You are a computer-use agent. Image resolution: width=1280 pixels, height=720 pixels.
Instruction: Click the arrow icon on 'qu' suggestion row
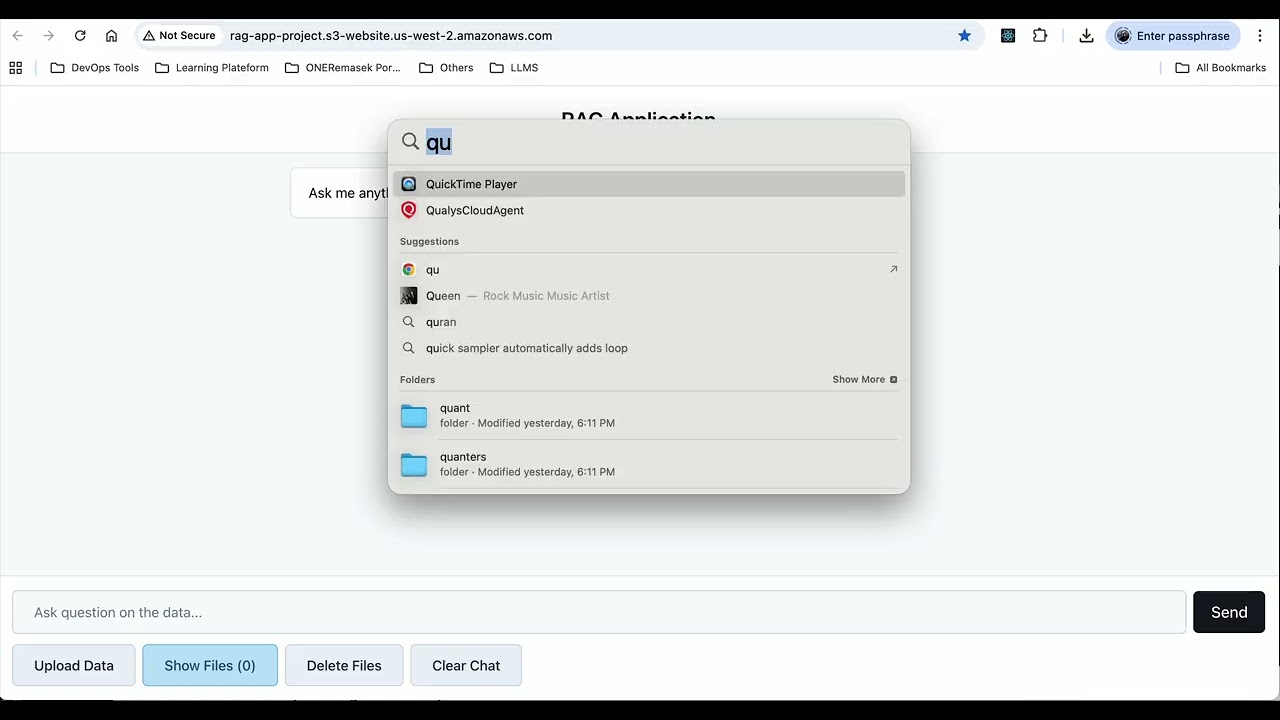[x=893, y=269]
